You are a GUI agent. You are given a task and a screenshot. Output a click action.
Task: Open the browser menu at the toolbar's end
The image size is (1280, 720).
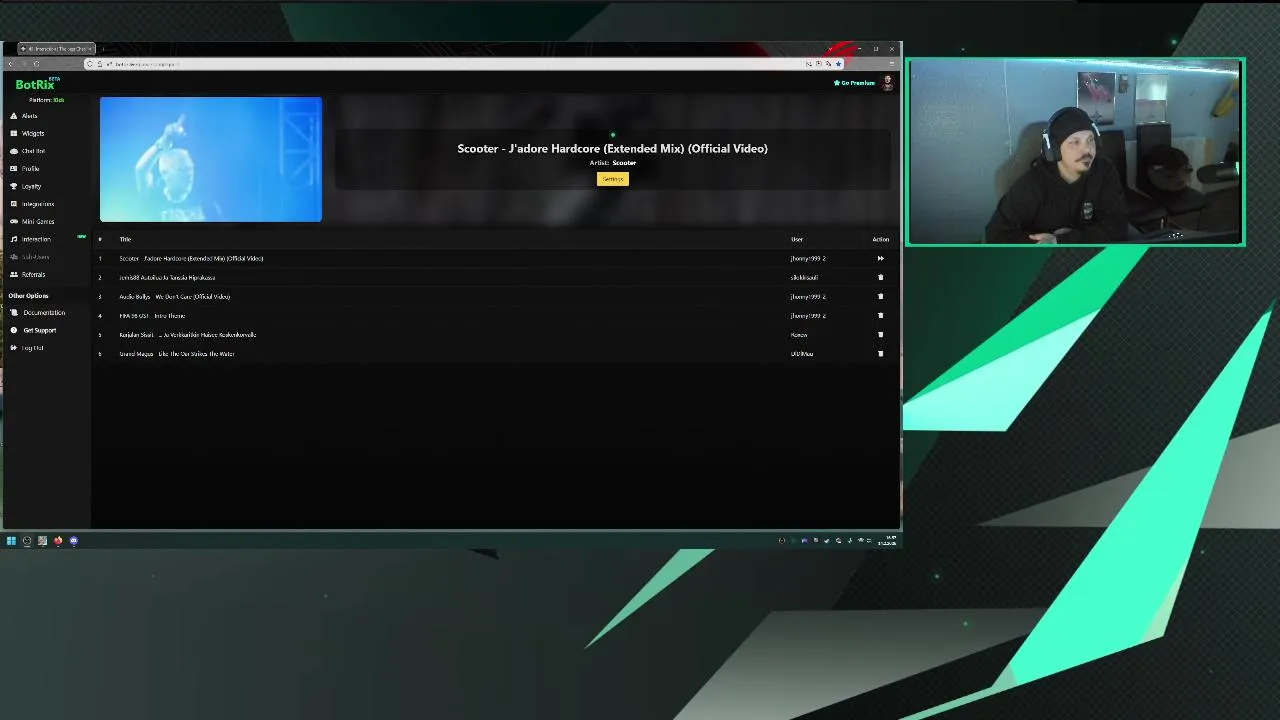point(893,64)
